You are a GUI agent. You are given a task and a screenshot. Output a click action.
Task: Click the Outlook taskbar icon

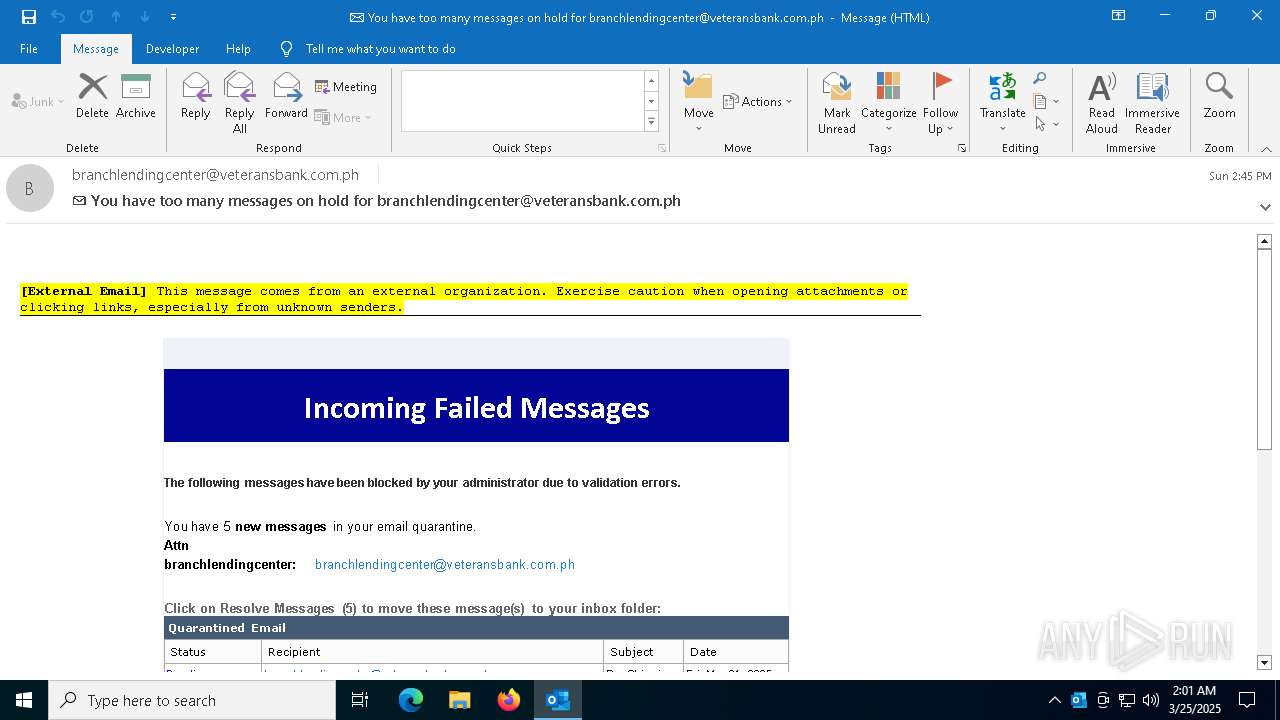(558, 700)
